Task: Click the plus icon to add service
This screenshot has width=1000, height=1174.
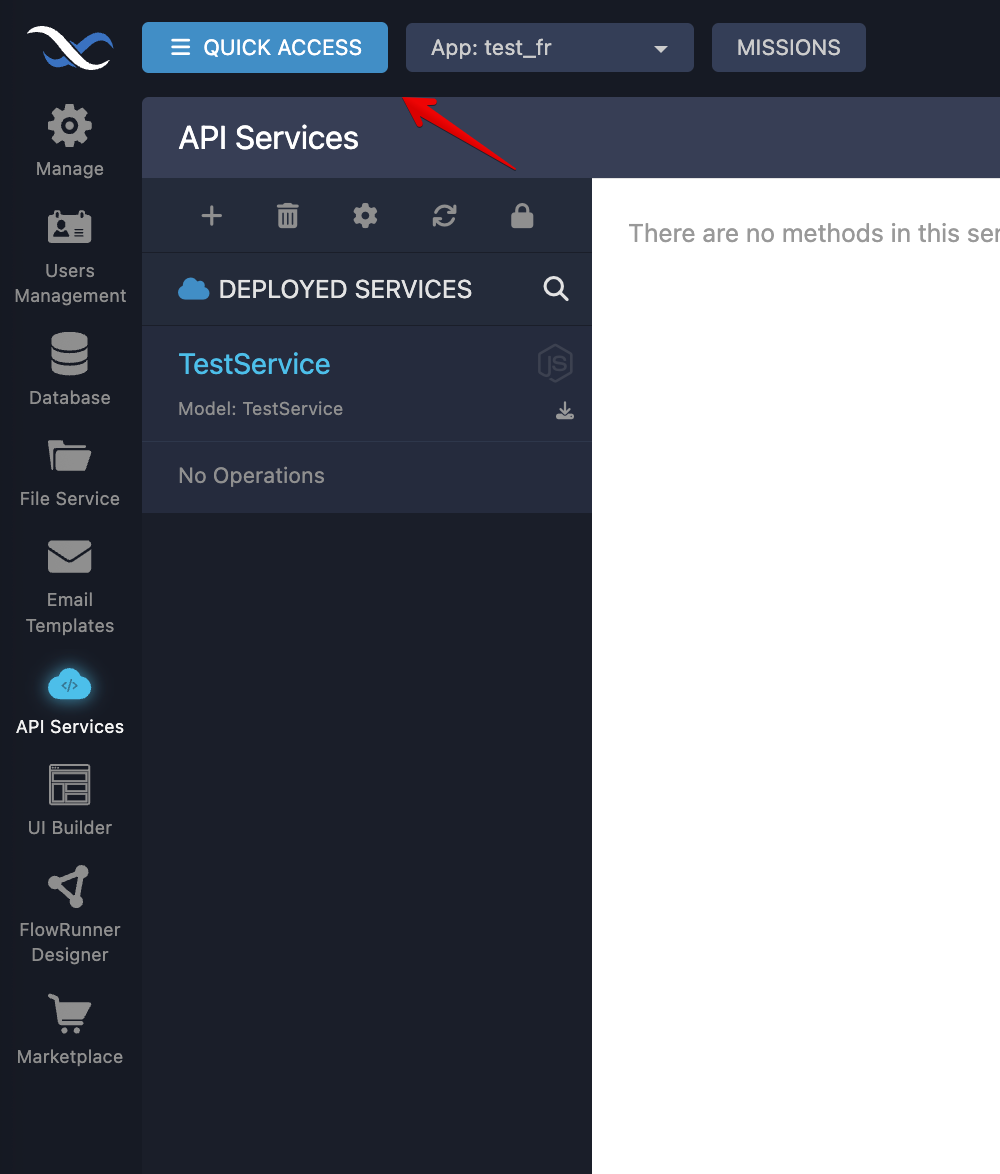Action: [x=211, y=216]
